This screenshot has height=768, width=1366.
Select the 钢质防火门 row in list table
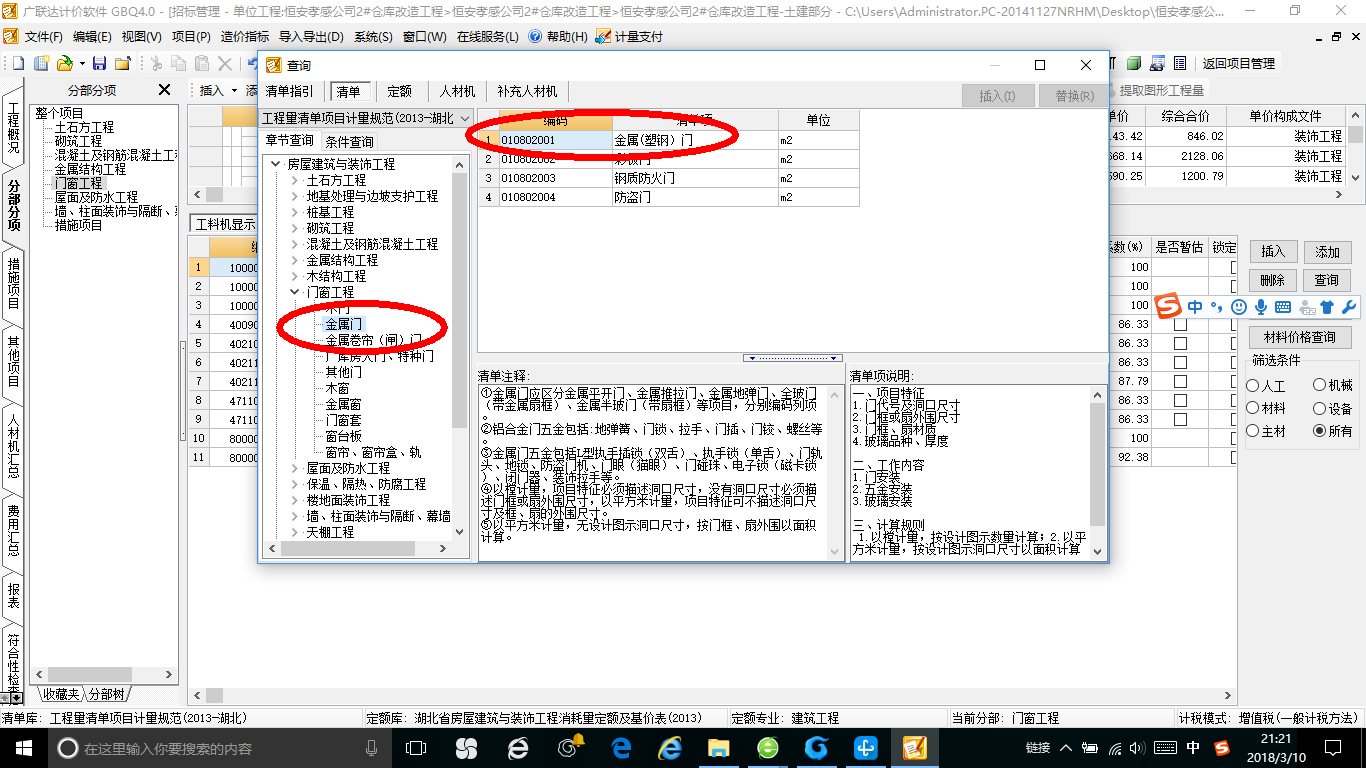pyautogui.click(x=668, y=178)
